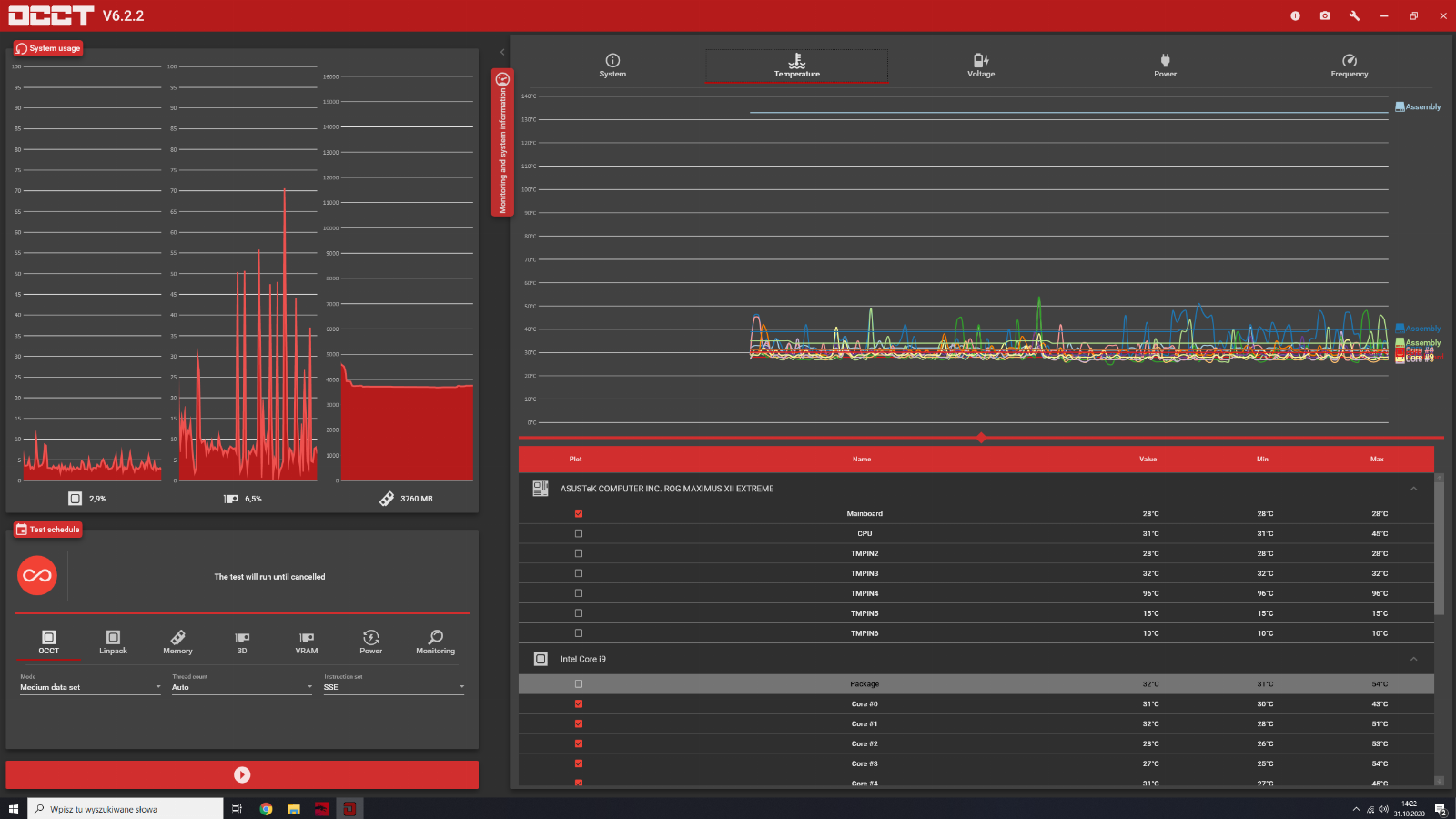Click the CPU icon beside Intel Core i9
The image size is (1456, 819).
[541, 659]
